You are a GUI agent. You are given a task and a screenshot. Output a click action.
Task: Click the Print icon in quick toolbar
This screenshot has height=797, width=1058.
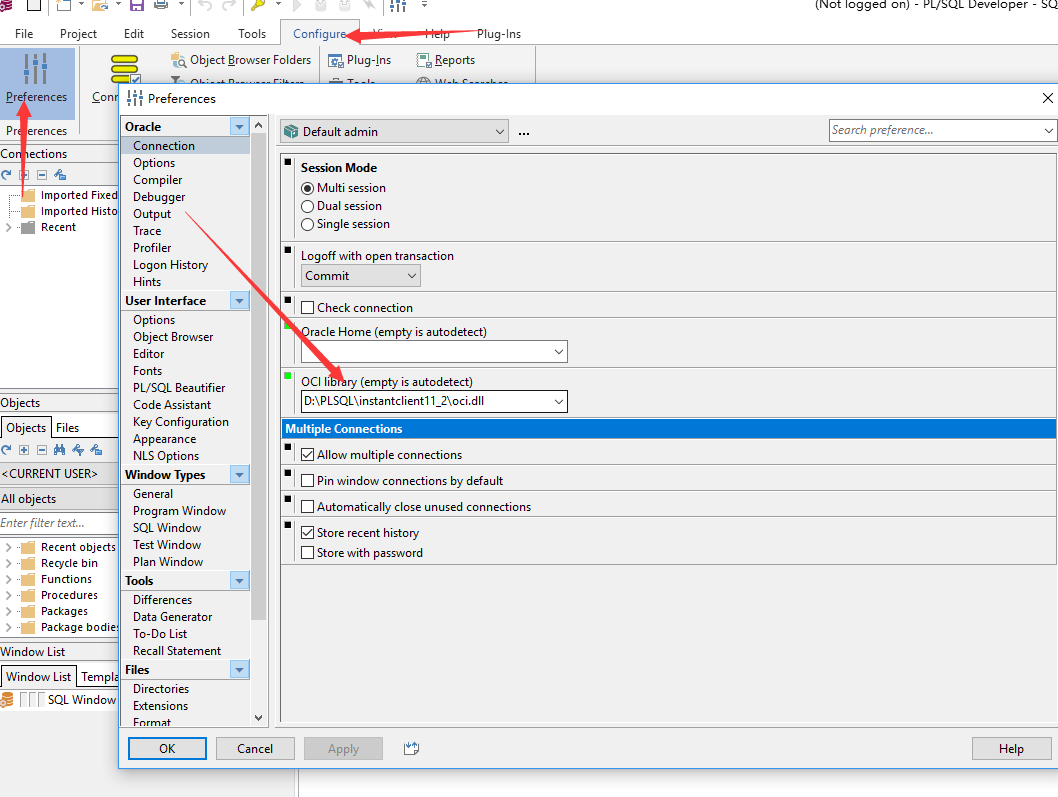(x=161, y=7)
